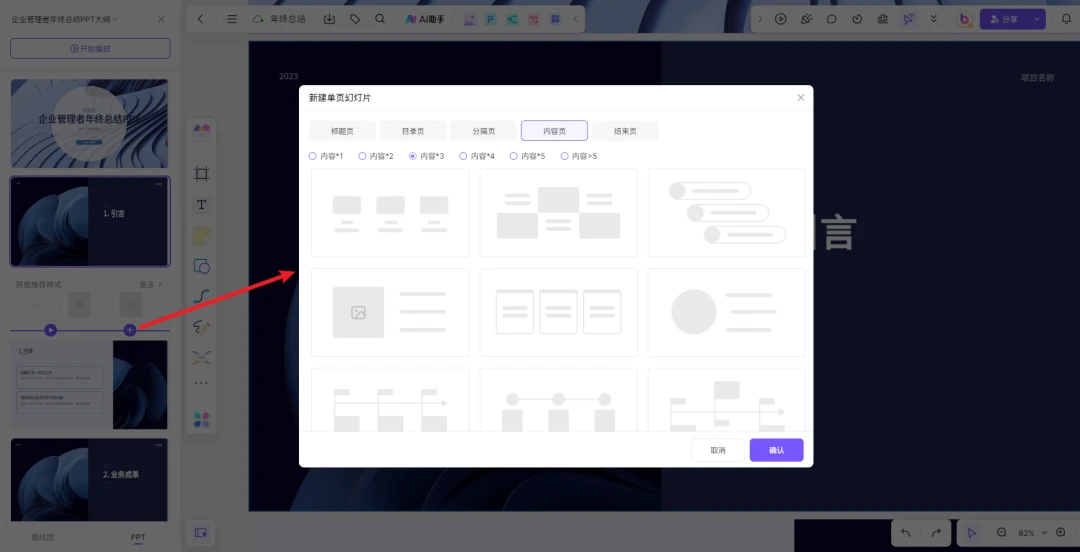Click the celebration confetti icon
The image size is (1080, 552).
(x=806, y=19)
